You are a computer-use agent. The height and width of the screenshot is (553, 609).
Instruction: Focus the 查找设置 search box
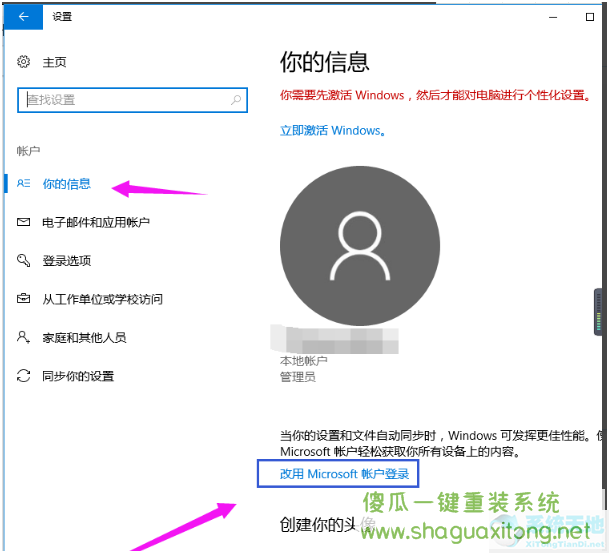tap(132, 100)
